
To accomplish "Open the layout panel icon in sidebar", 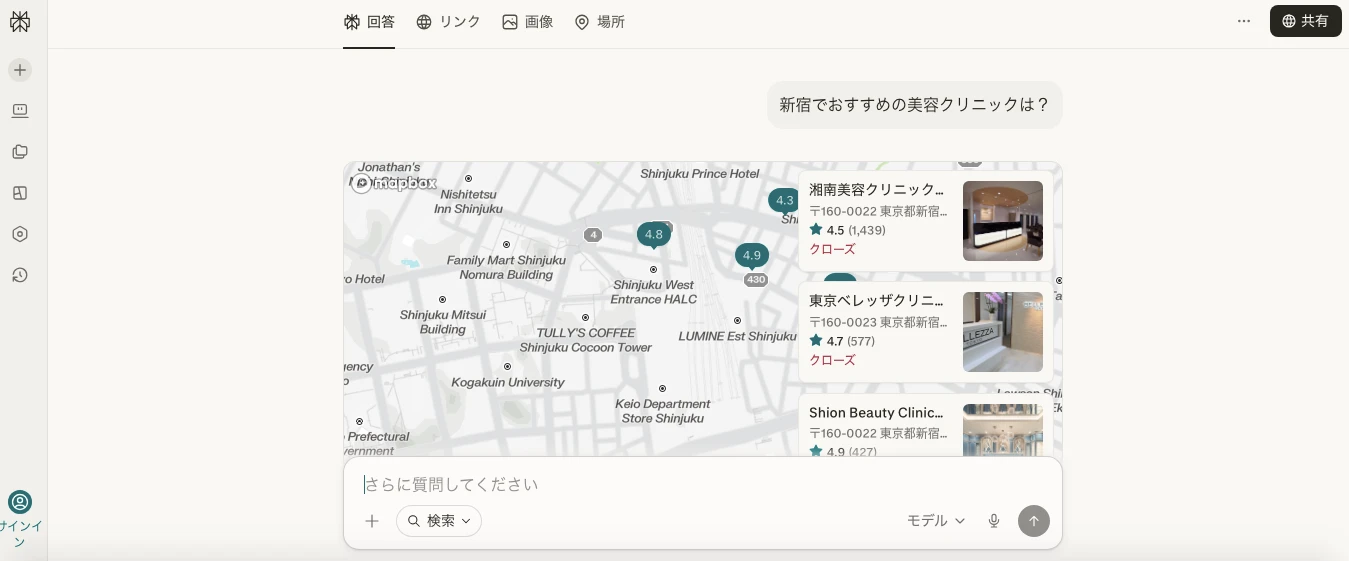I will point(20,193).
